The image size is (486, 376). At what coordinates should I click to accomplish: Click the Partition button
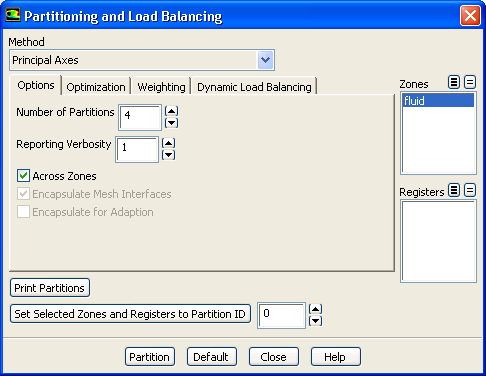[x=150, y=357]
